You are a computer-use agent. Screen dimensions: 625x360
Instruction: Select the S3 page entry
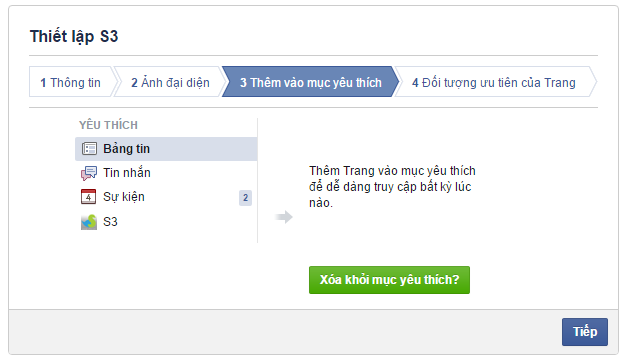(166, 222)
